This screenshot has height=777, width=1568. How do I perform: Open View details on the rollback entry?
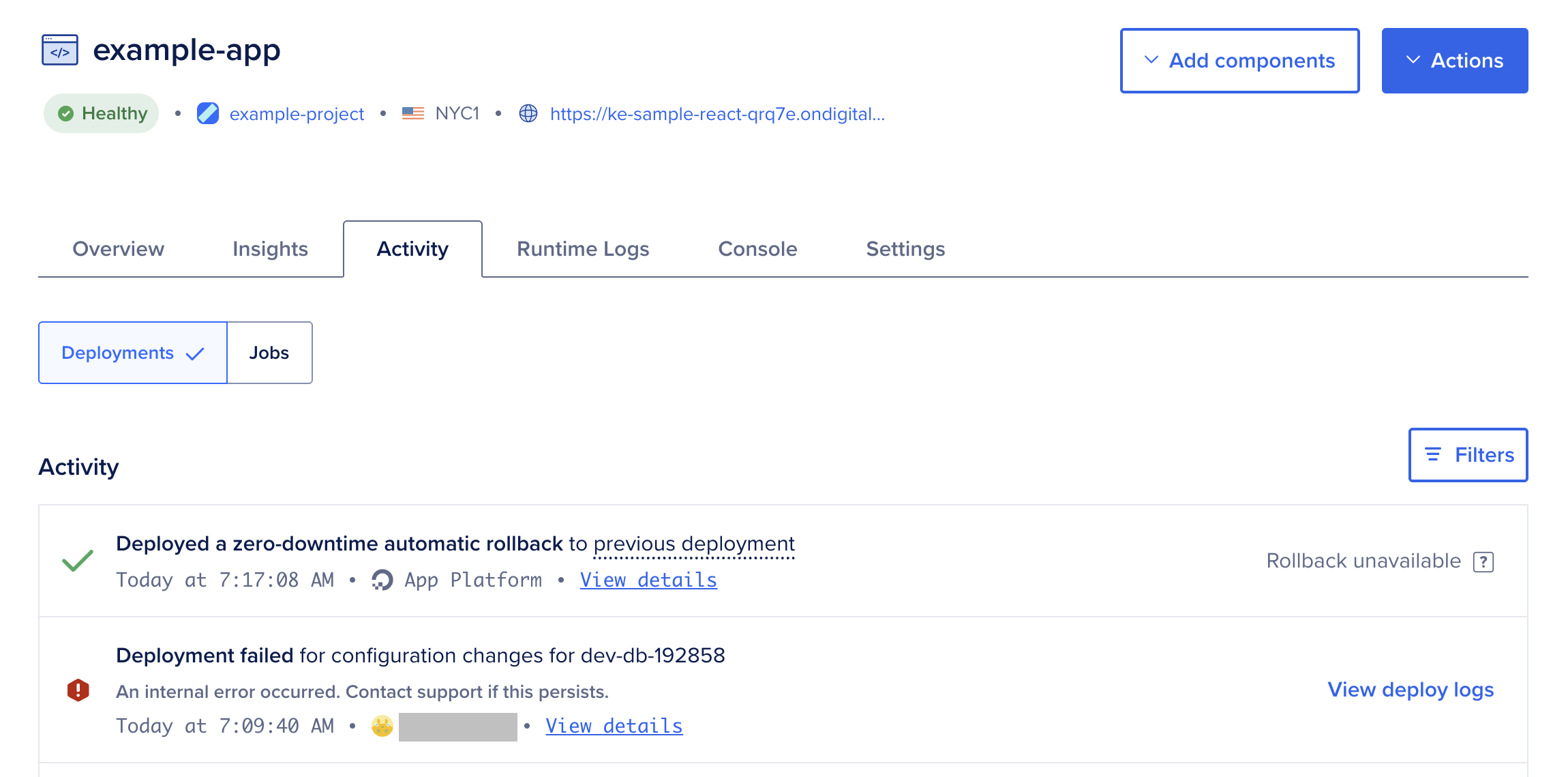pos(648,579)
